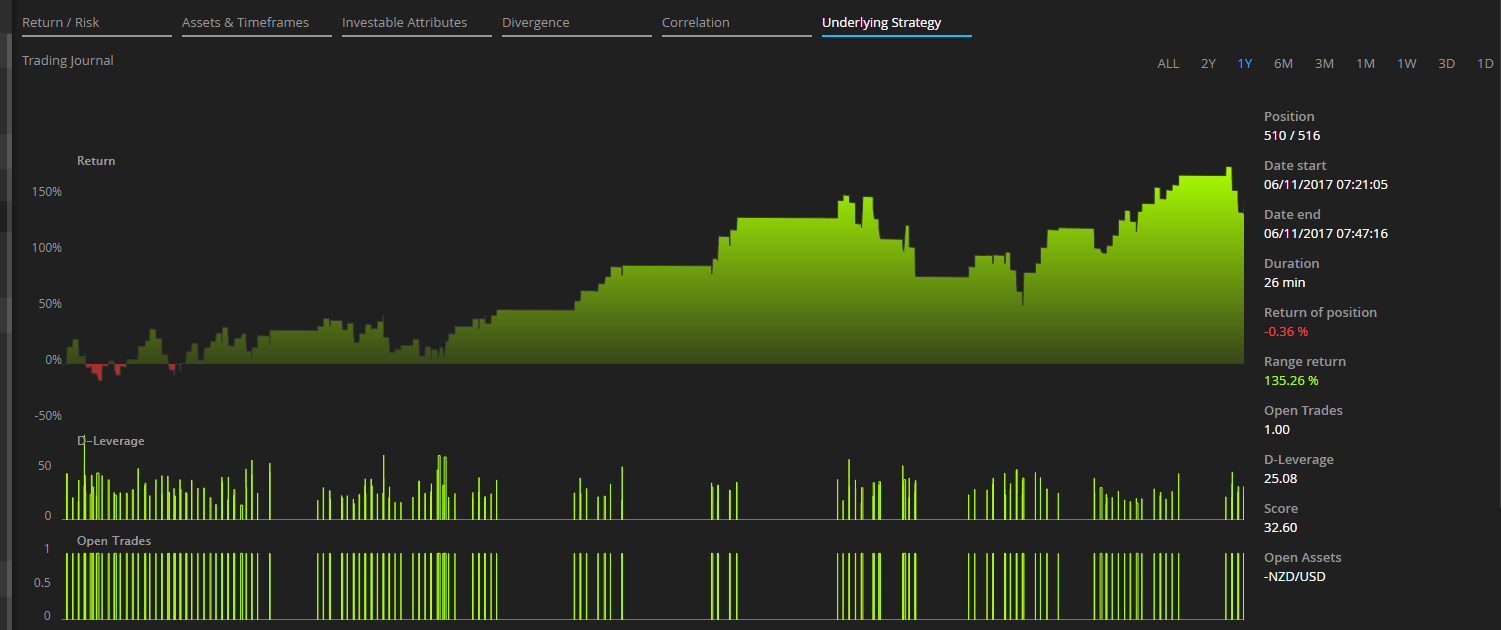The image size is (1501, 630).
Task: Open the Investable Attributes tab
Action: coord(404,23)
